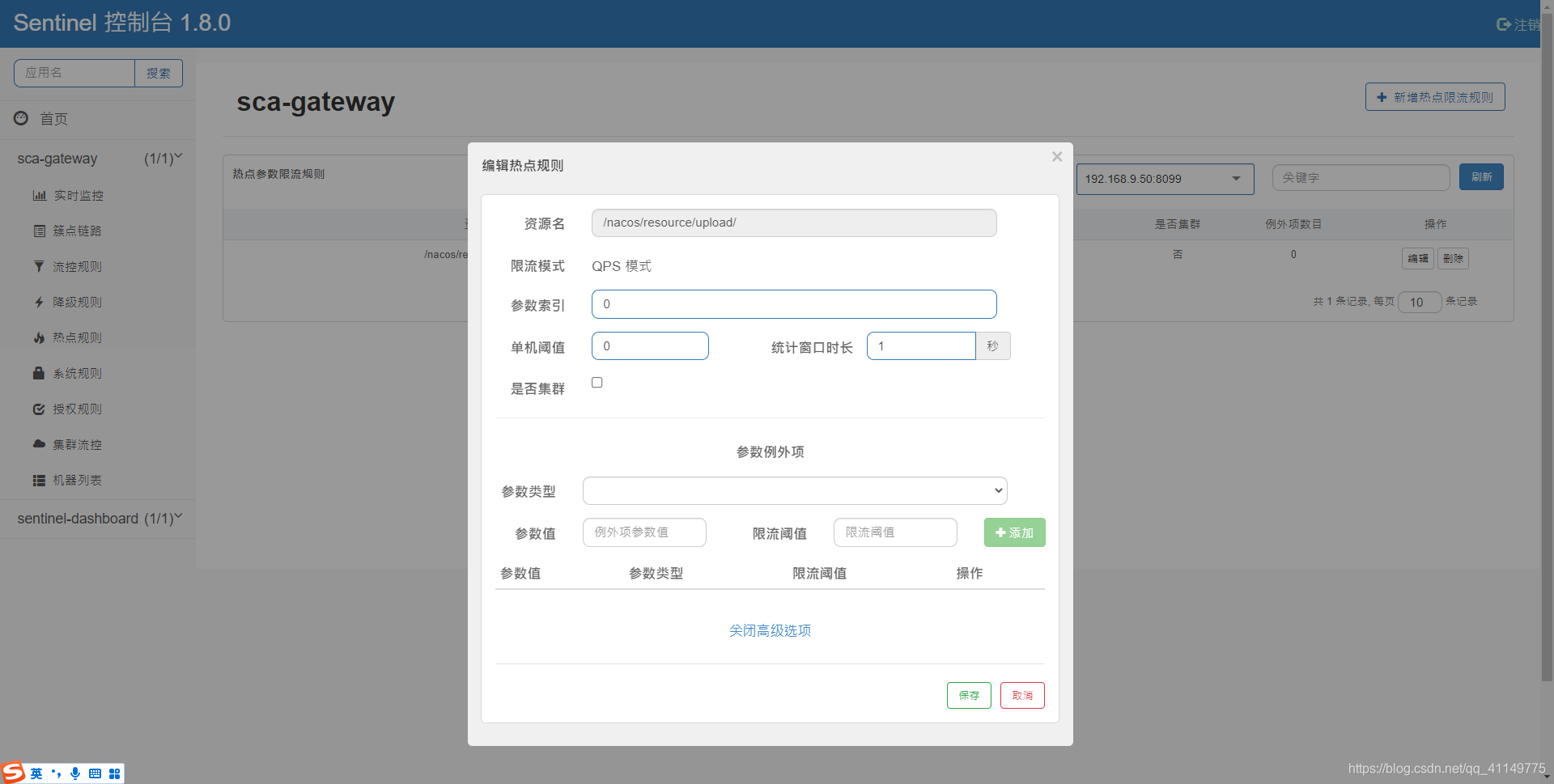1554x784 pixels.
Task: Open the 192.168.9.50:8099 machine dropdown
Action: tap(1165, 179)
